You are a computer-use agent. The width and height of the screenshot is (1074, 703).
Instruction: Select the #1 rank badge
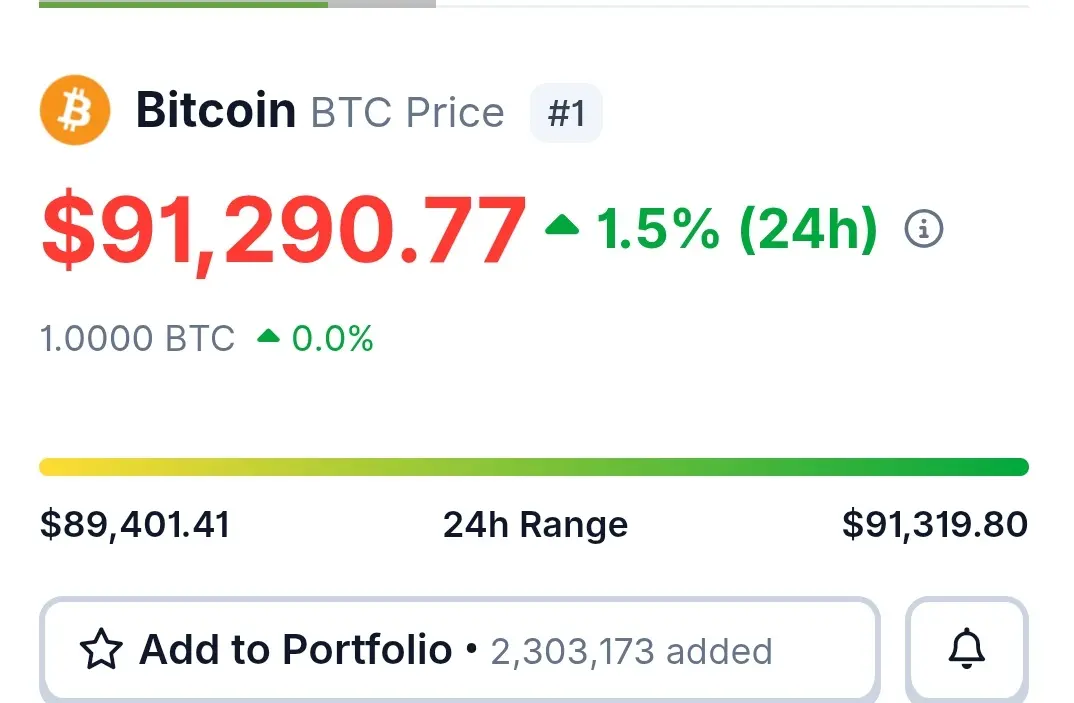pos(566,113)
